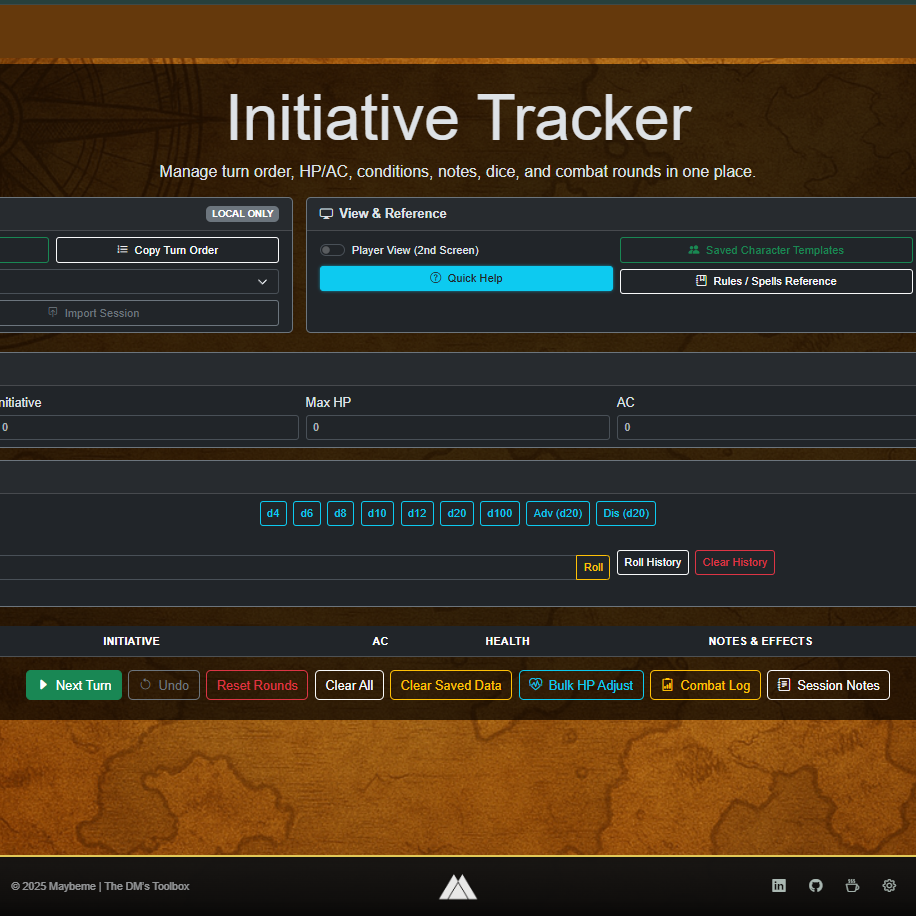The image size is (916, 916).
Task: Open the settings gear in footer
Action: click(889, 886)
